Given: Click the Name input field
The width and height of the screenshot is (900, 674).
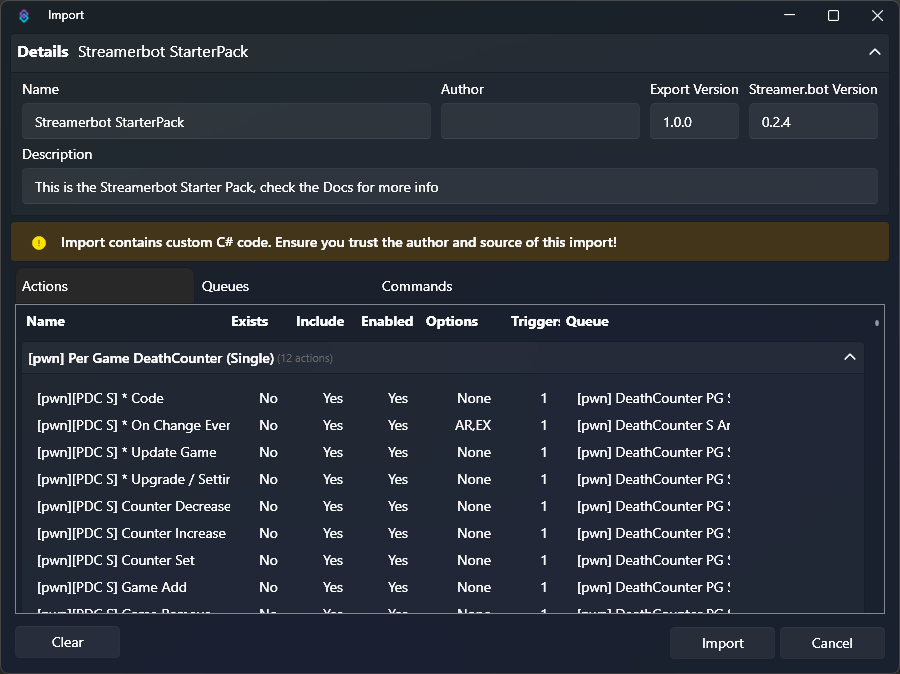Looking at the screenshot, I should [x=226, y=122].
